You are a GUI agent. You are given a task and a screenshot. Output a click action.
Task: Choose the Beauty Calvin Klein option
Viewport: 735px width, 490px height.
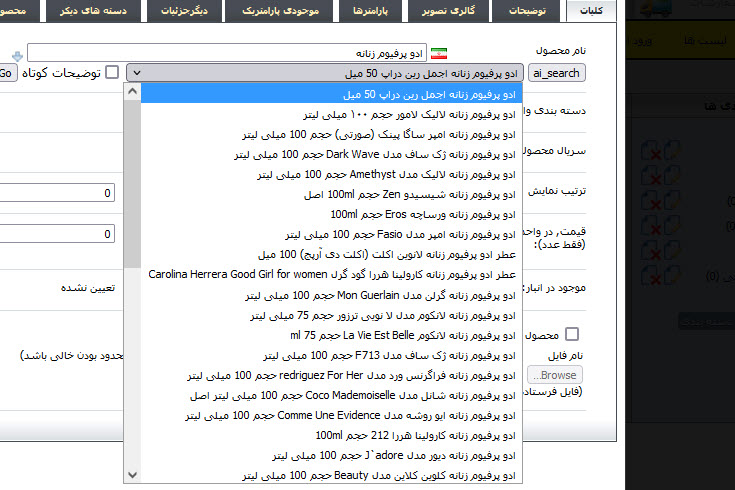[x=332, y=475]
